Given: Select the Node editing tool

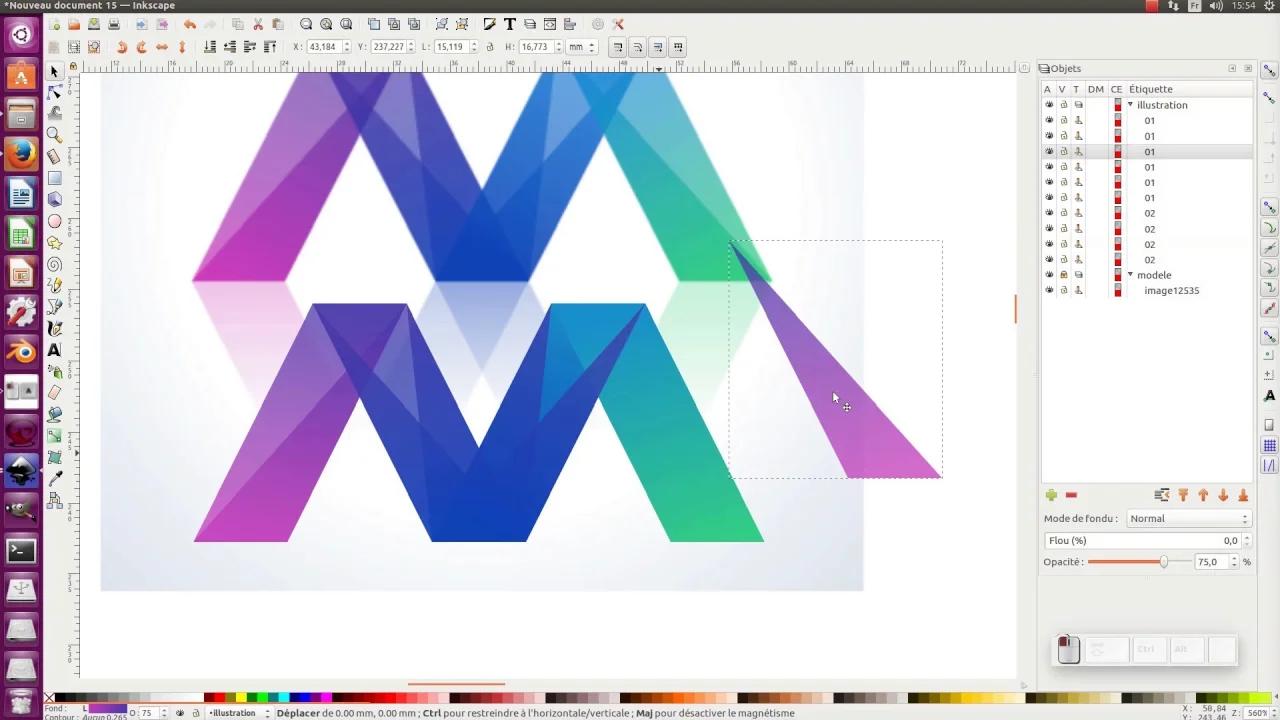Looking at the screenshot, I should point(53,92).
